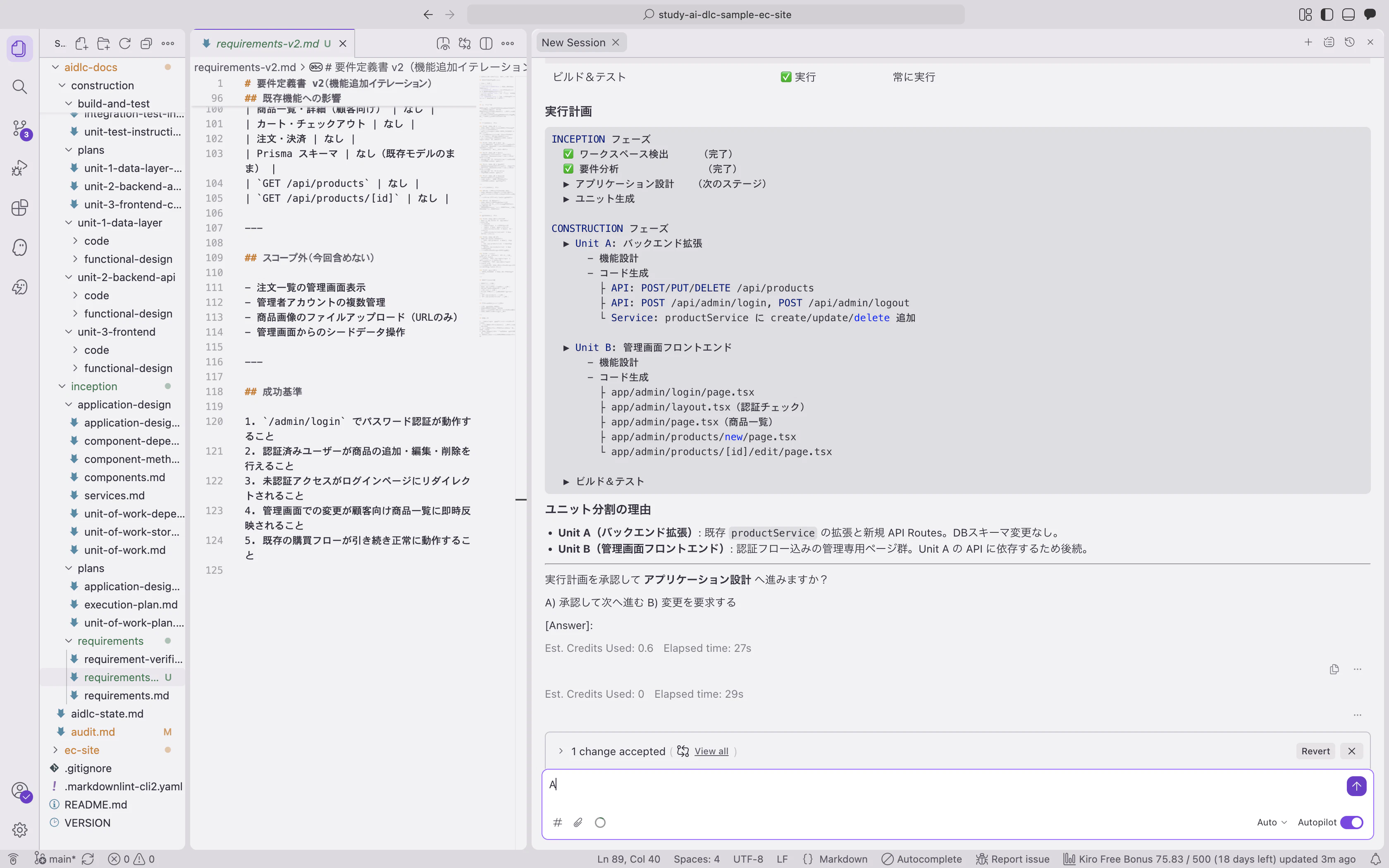
Task: Open the Manage settings gear
Action: (19, 830)
